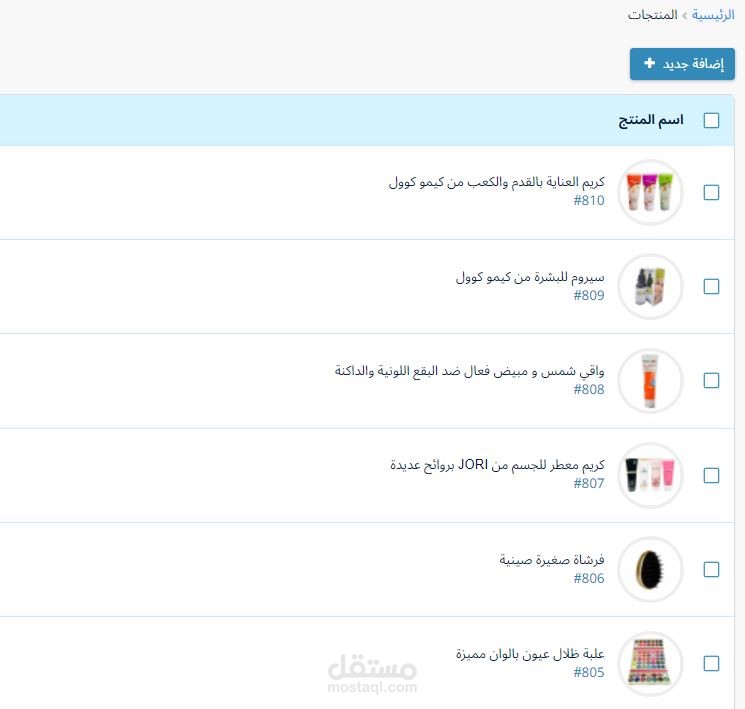Viewport: 745px width, 709px height.
Task: Click the #809 product ID
Action: [x=589, y=295]
